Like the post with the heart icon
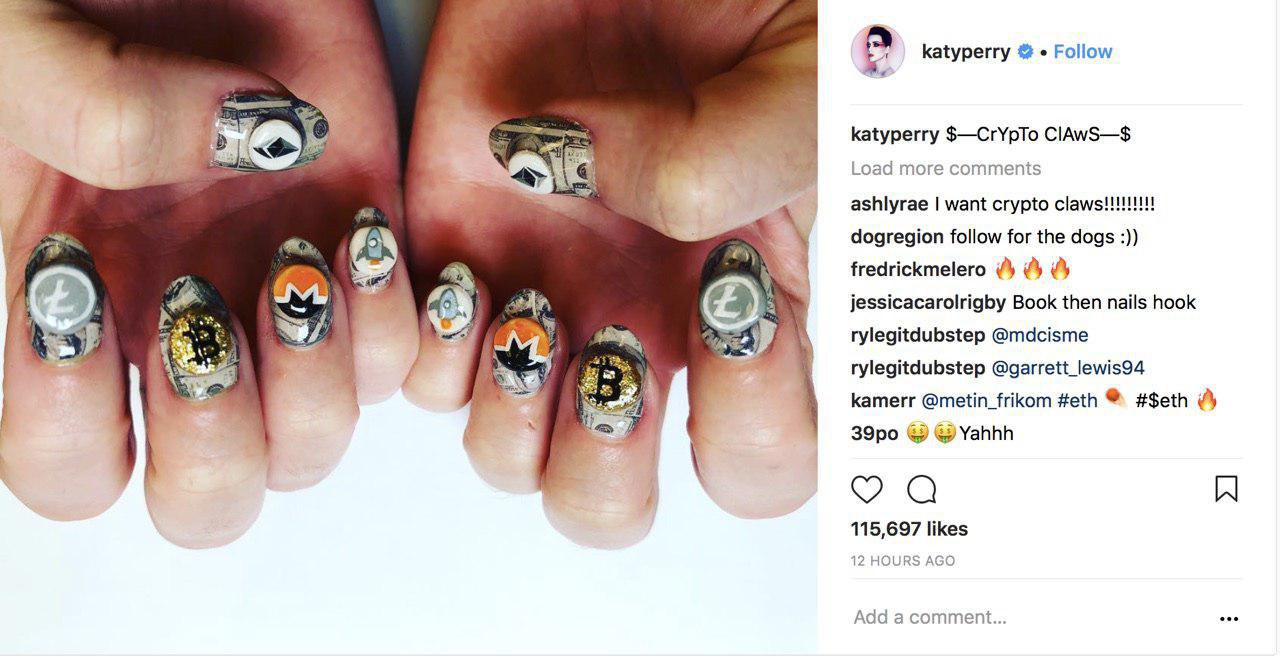 tap(867, 489)
